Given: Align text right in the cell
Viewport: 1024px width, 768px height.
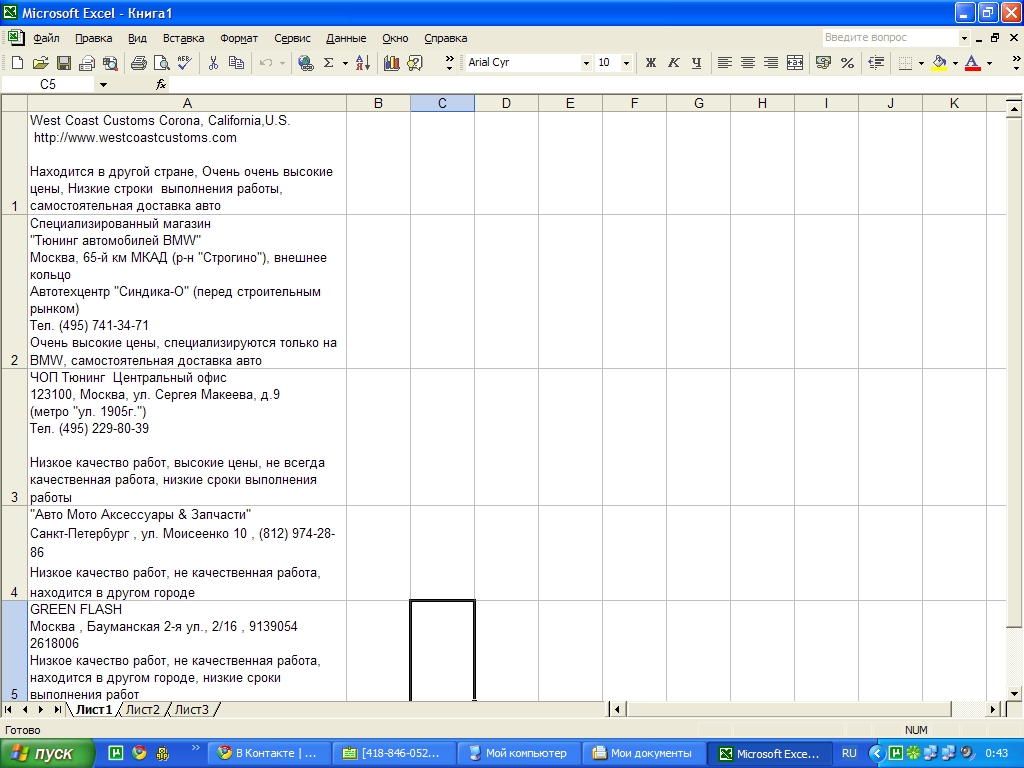Looking at the screenshot, I should pos(771,63).
